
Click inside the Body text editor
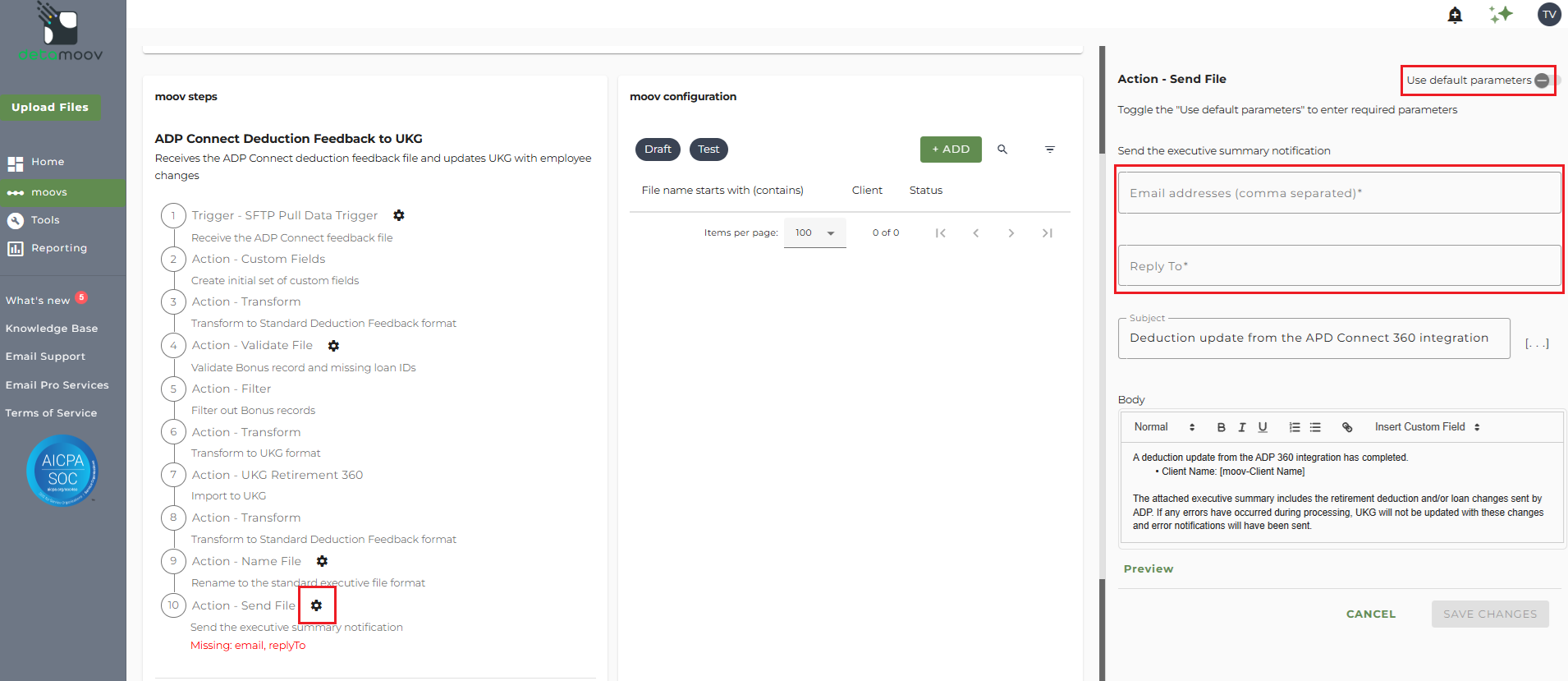(1341, 492)
